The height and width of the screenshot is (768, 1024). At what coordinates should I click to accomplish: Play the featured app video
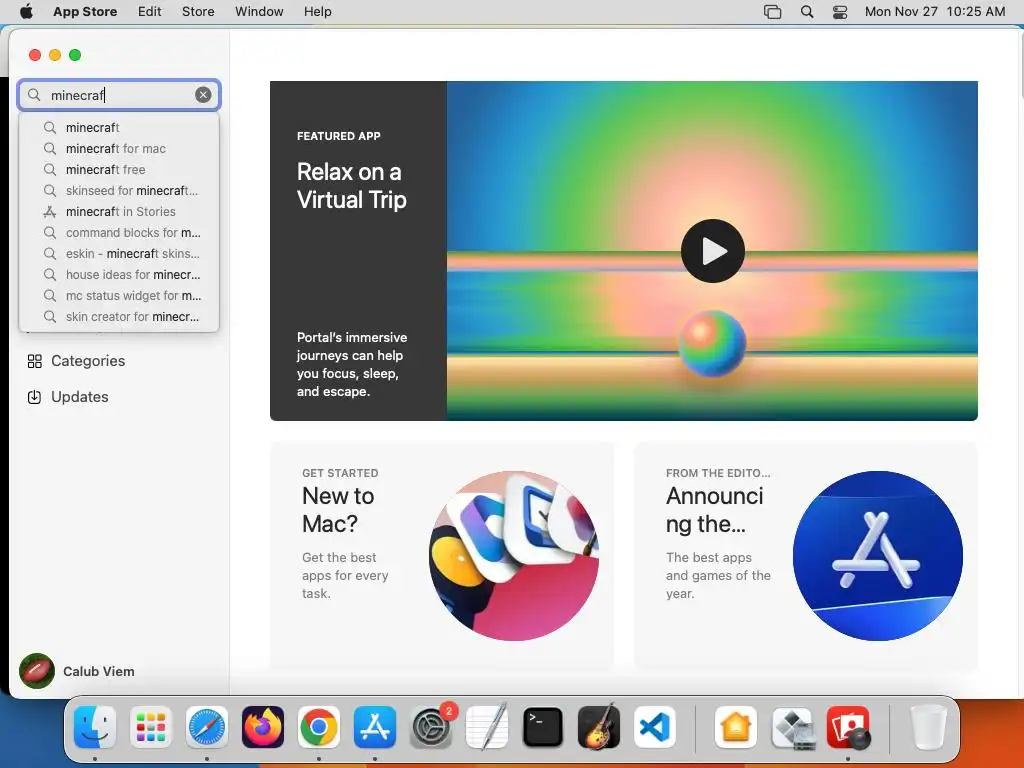712,251
